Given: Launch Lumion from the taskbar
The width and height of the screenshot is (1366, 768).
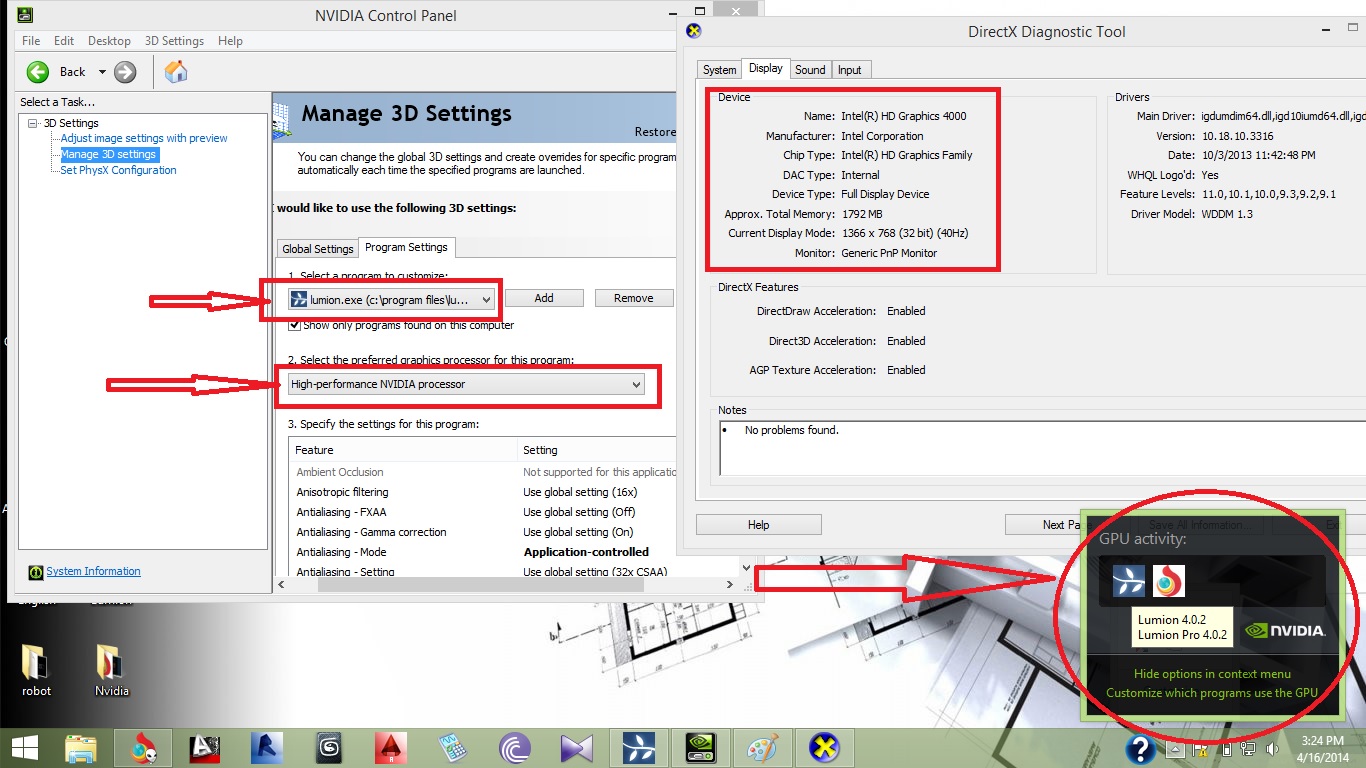Looking at the screenshot, I should [x=637, y=747].
